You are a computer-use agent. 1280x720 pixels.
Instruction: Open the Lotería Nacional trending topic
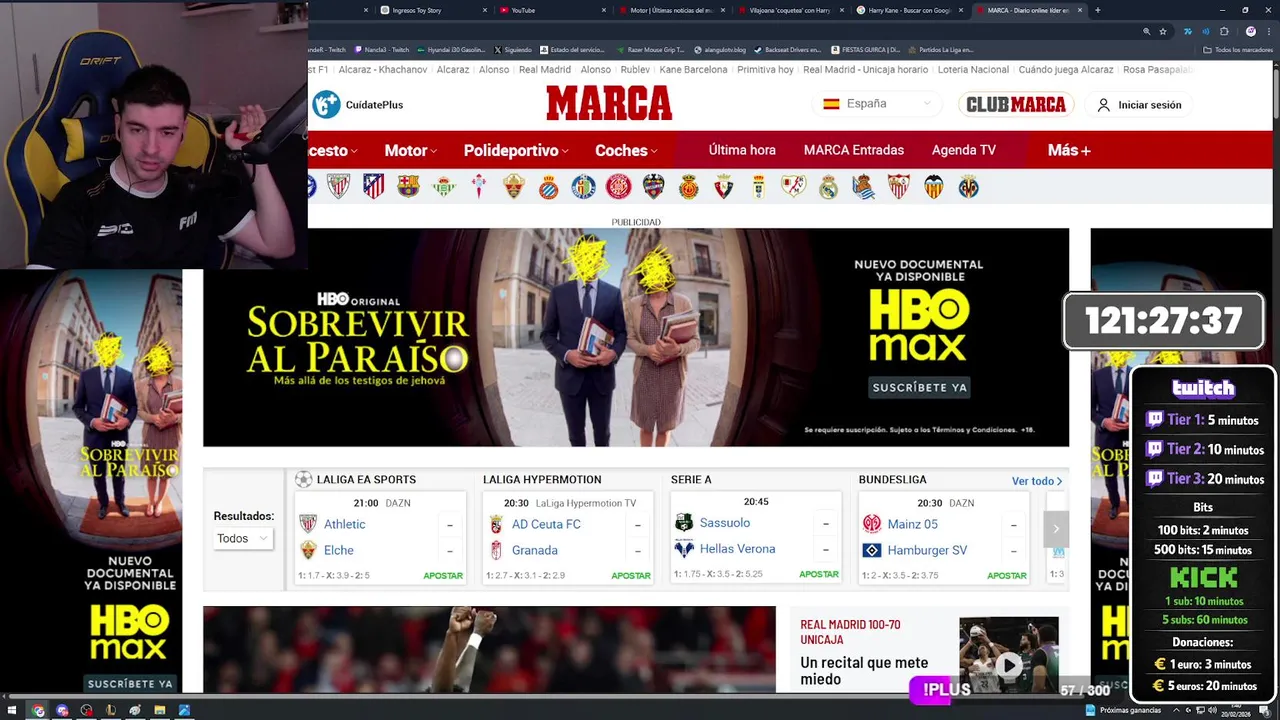973,70
